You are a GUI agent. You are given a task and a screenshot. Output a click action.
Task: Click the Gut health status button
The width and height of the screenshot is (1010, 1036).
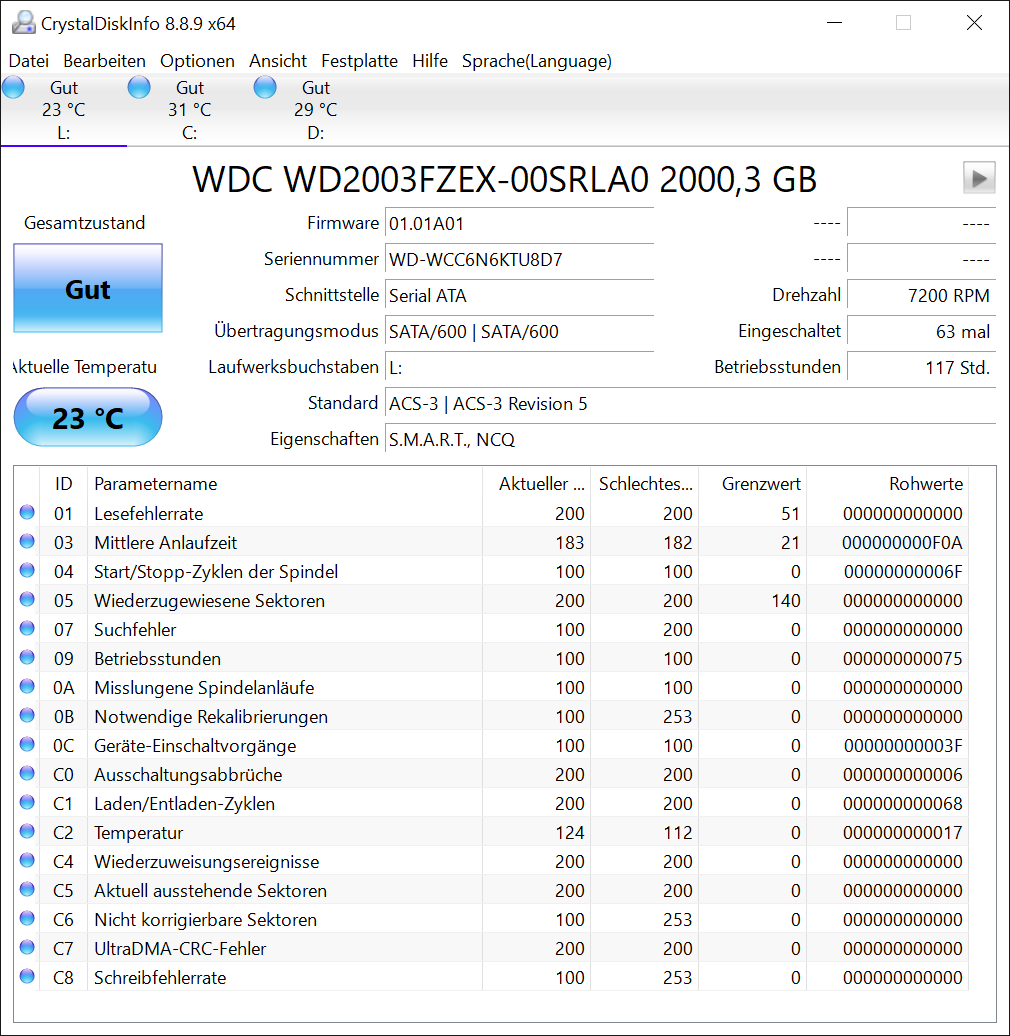tap(88, 288)
